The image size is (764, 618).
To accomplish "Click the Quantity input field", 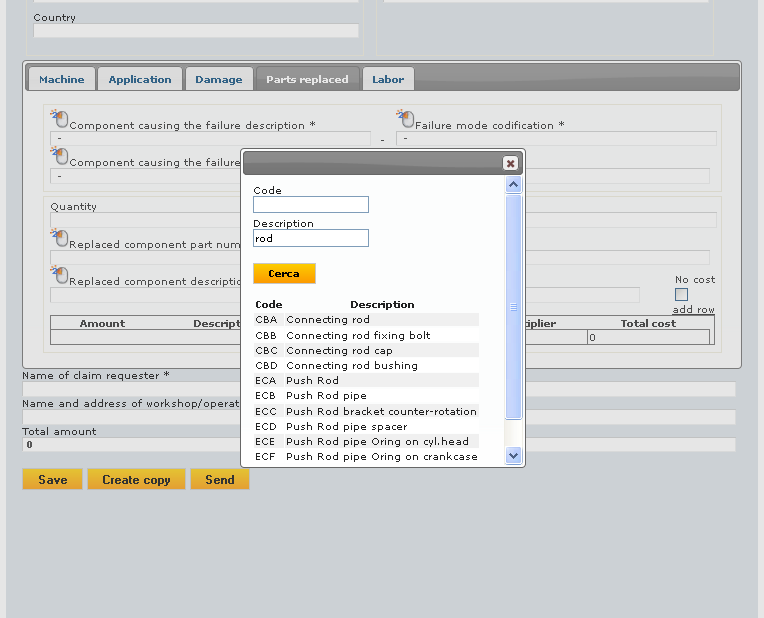I will pyautogui.click(x=146, y=220).
